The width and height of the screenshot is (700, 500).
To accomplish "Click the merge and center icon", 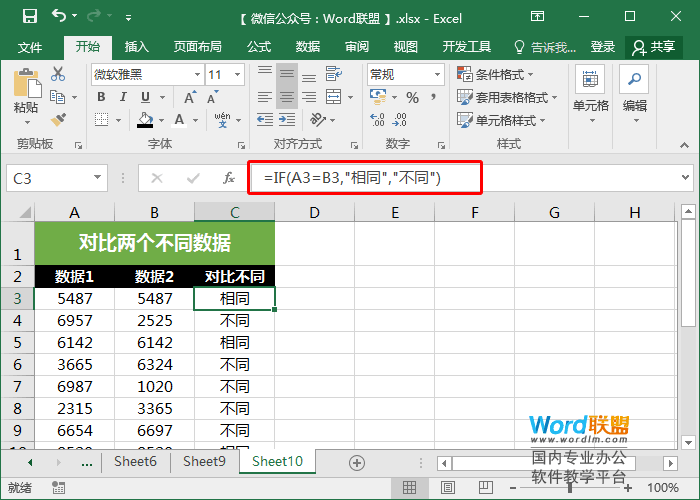I will (333, 97).
